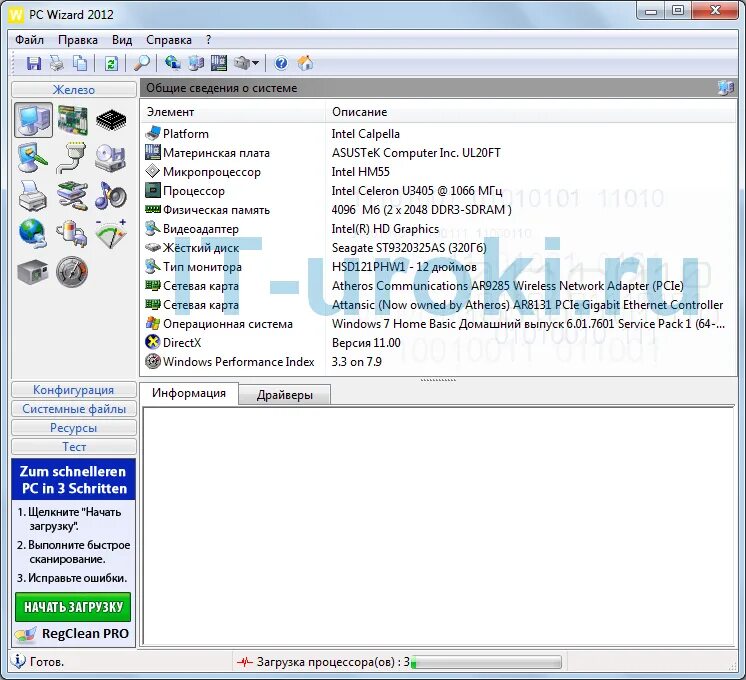Select the voltage gauge meter icon
Viewport: 746px width, 680px height.
110,234
